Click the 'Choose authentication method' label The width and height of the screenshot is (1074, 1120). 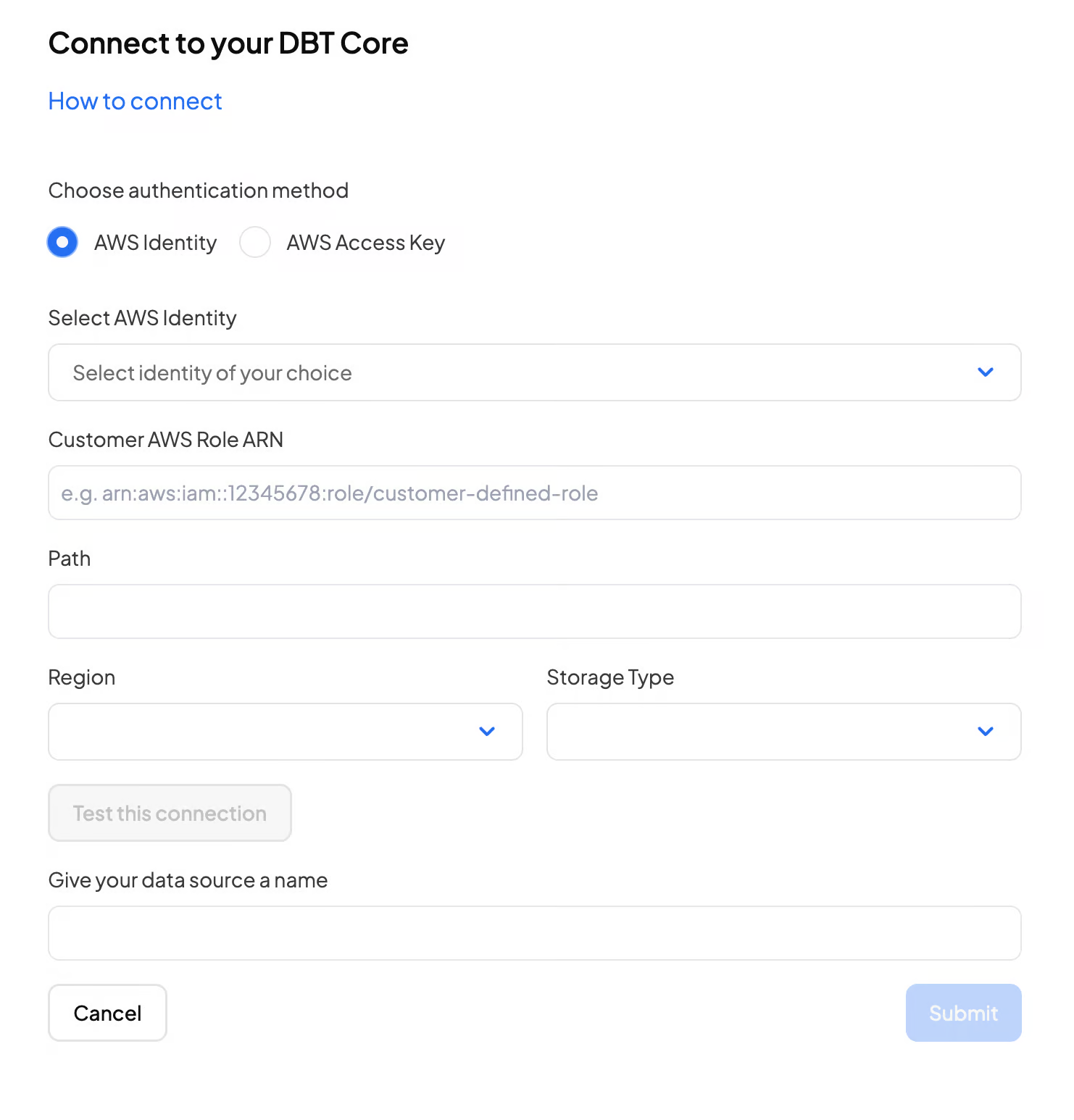click(198, 191)
